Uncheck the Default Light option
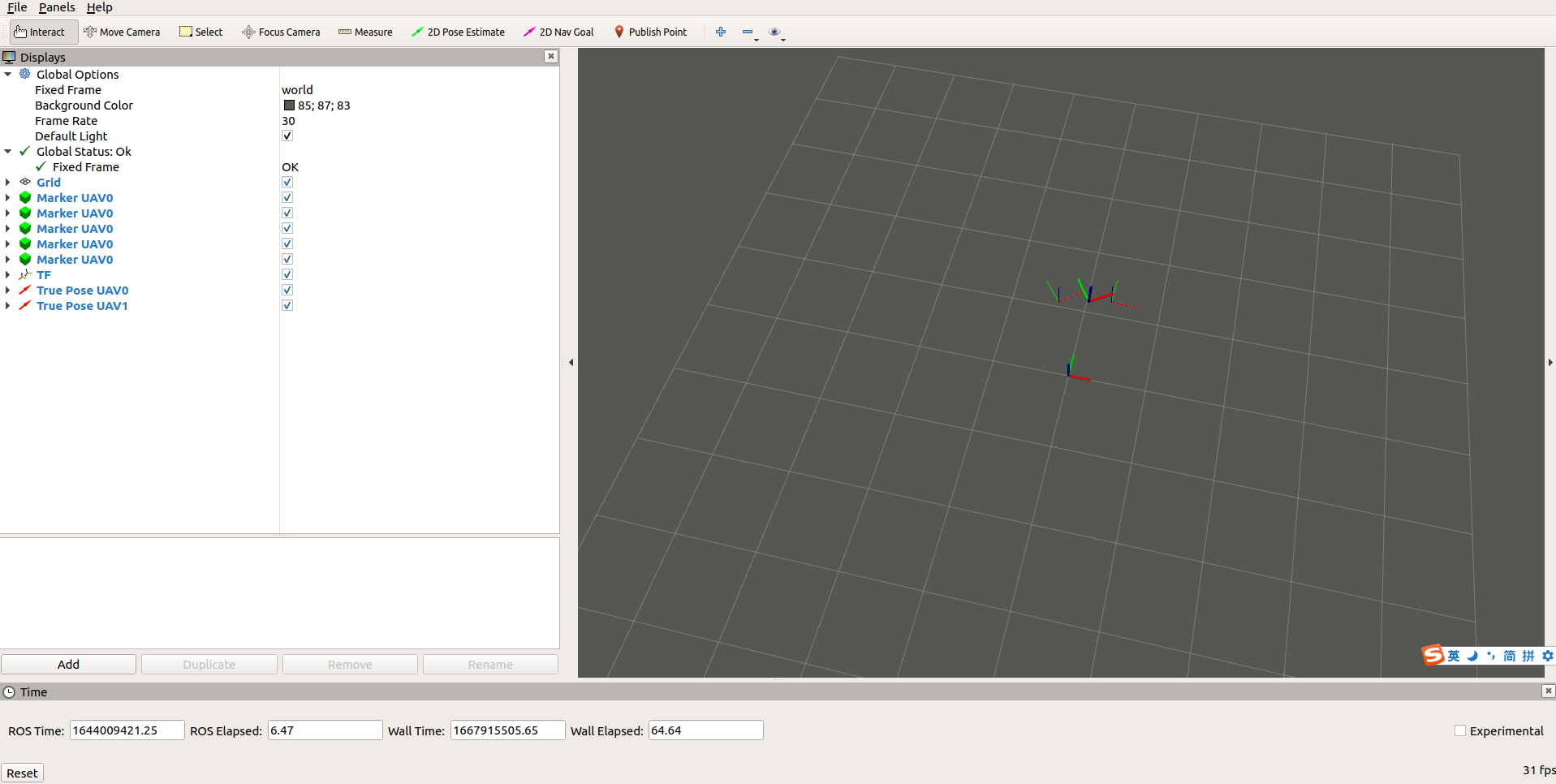1556x784 pixels. [x=287, y=136]
